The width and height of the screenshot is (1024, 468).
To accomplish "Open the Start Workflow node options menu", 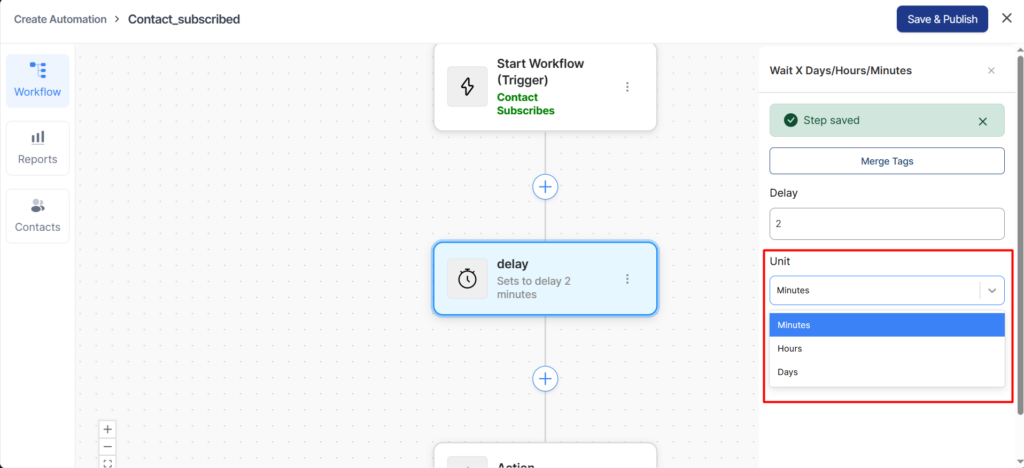I will click(x=628, y=87).
